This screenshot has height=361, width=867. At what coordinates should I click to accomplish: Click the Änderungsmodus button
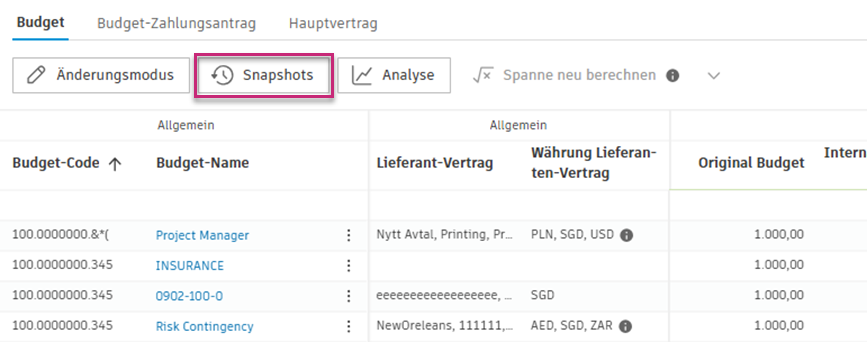pos(101,75)
